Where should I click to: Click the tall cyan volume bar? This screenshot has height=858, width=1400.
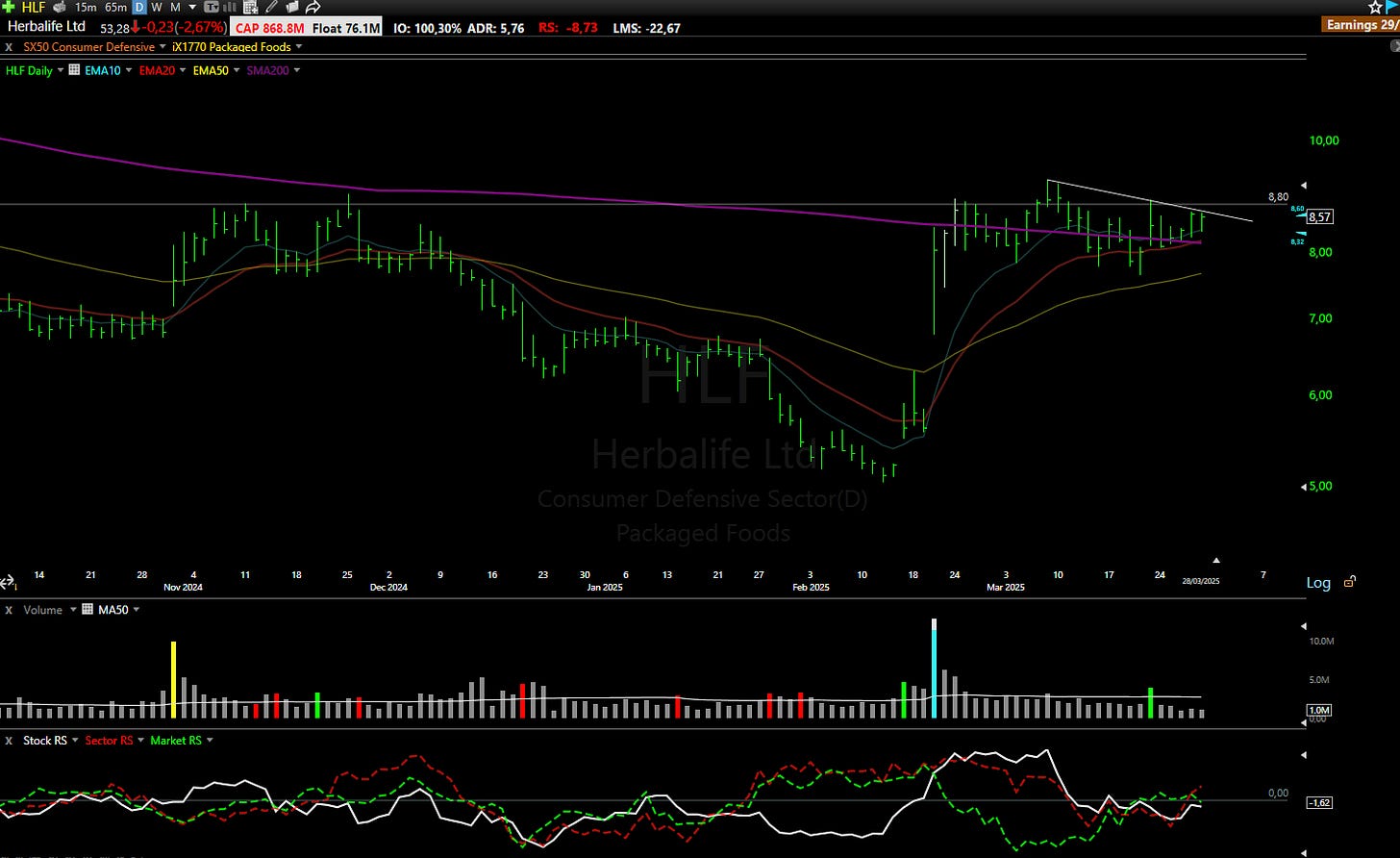(x=934, y=669)
